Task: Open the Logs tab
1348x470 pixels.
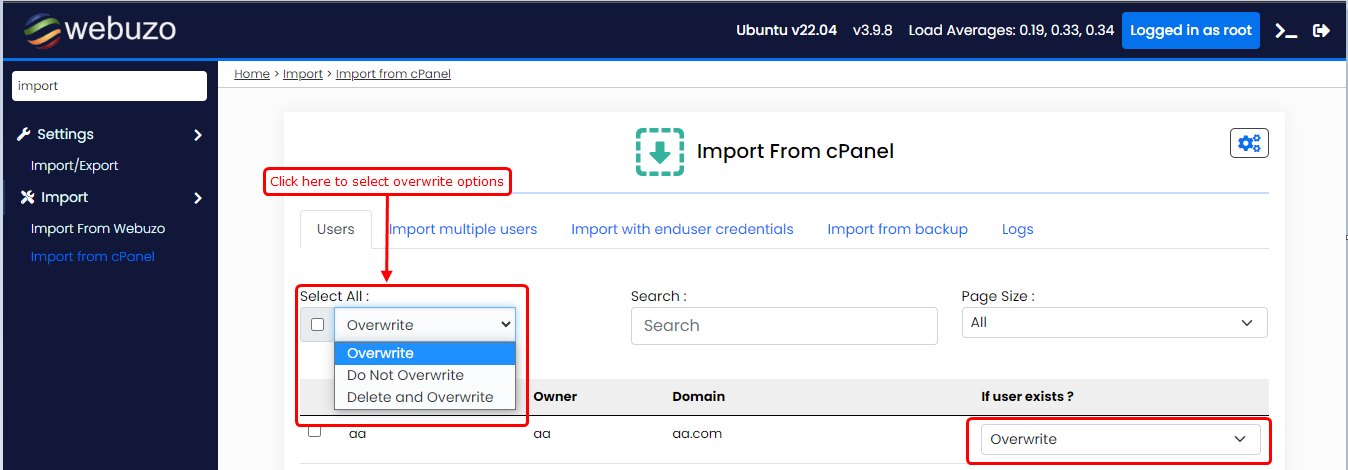Action: (1017, 229)
